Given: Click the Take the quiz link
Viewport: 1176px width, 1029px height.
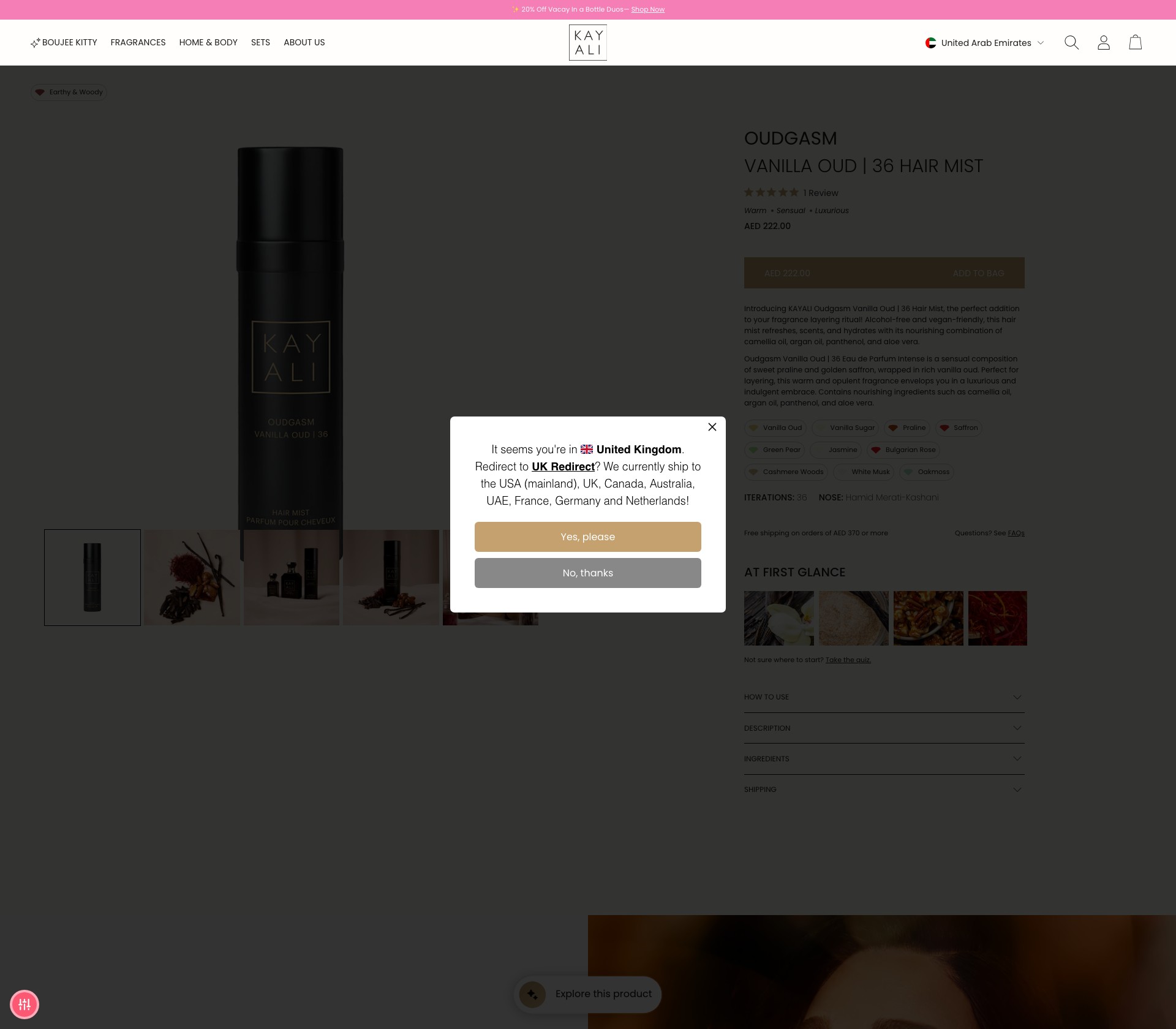Looking at the screenshot, I should coord(848,660).
